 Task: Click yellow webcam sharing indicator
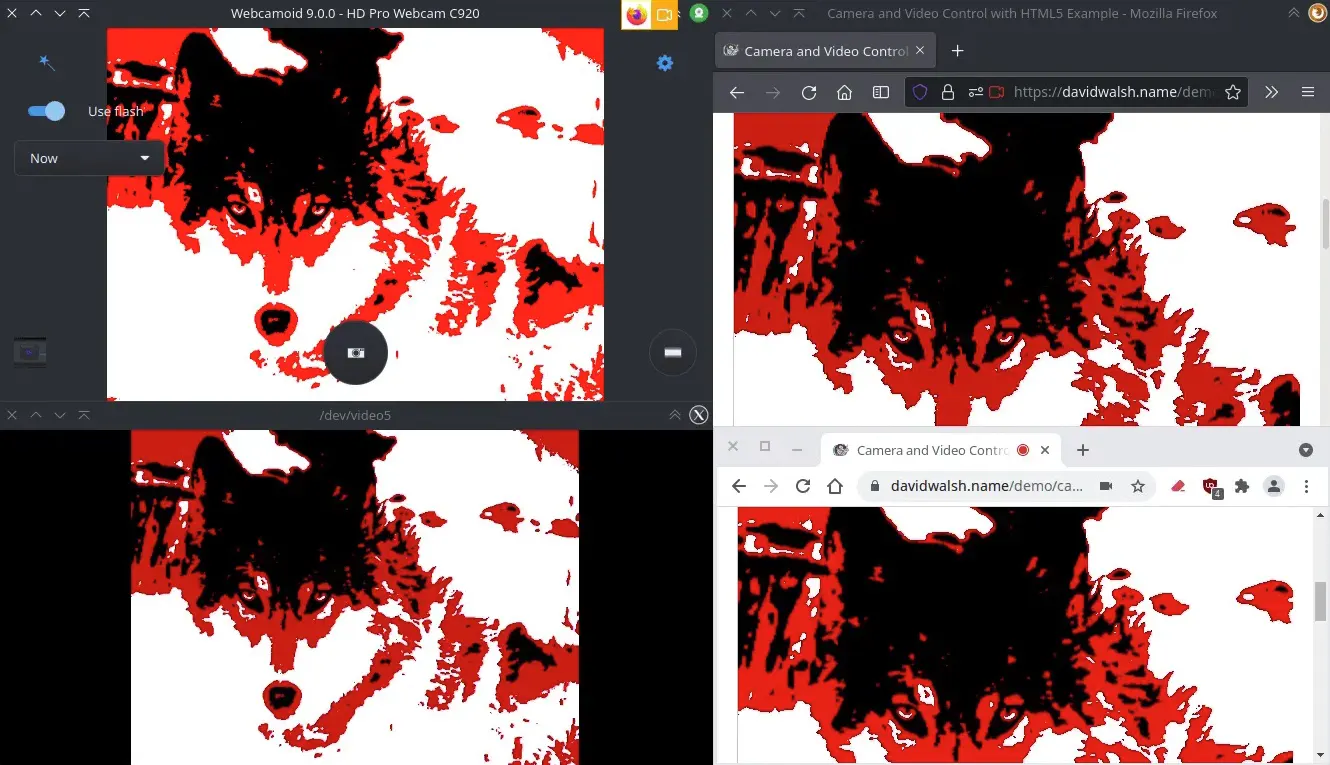point(664,14)
